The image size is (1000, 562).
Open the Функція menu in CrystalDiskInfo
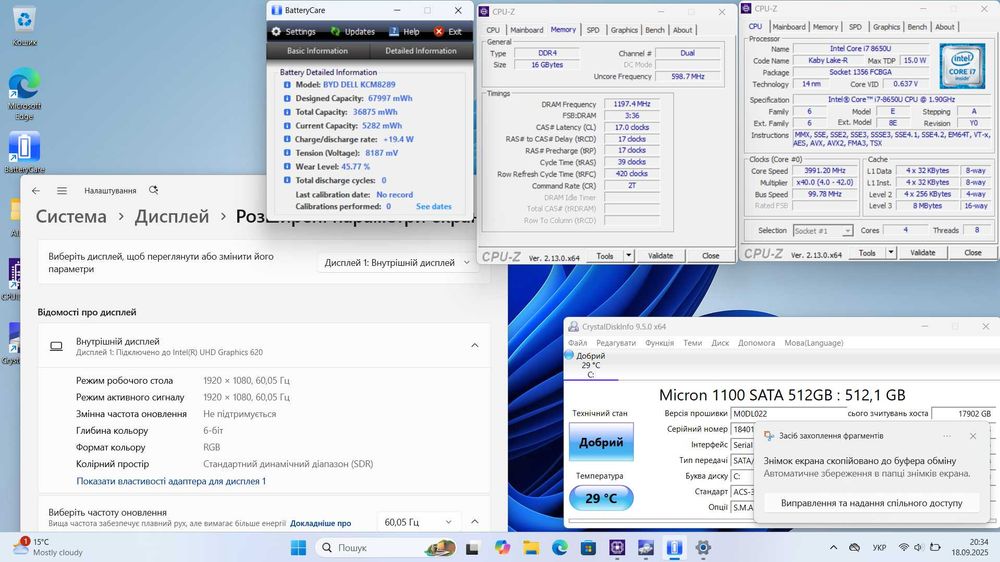(659, 343)
